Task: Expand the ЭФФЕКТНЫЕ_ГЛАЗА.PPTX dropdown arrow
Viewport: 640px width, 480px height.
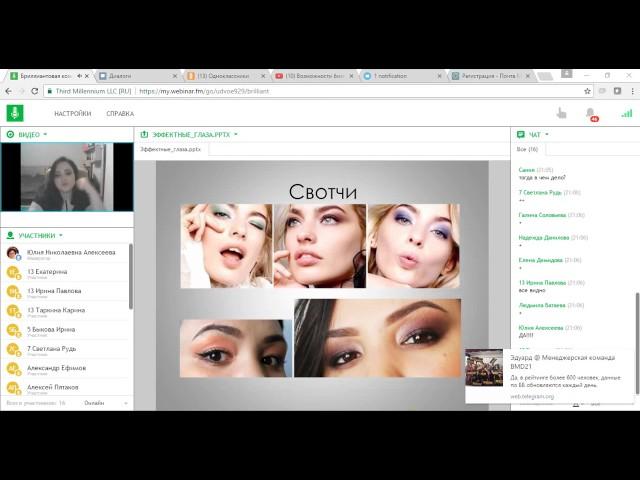Action: tap(236, 134)
